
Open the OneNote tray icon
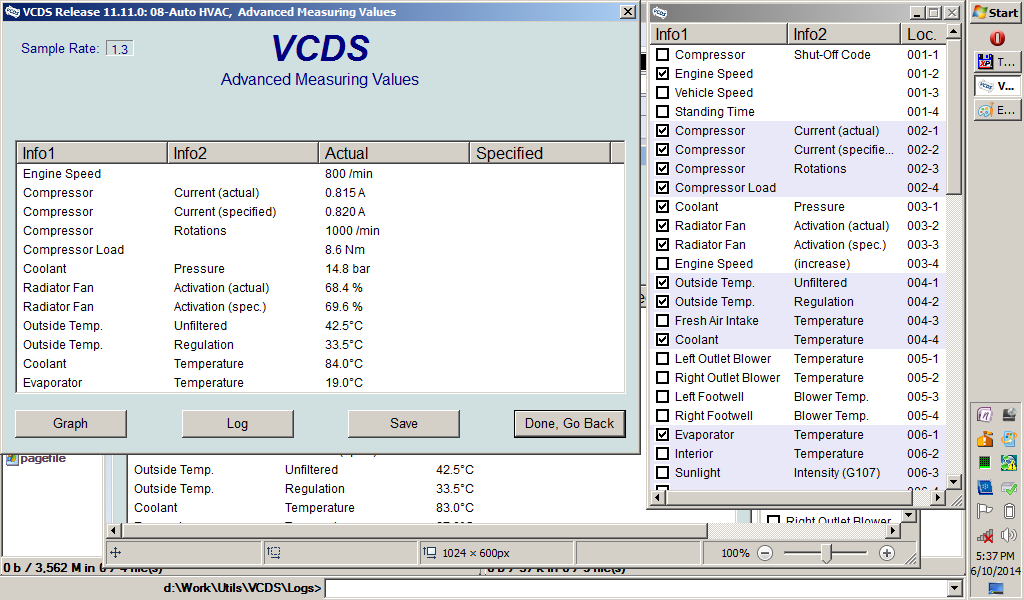984,415
